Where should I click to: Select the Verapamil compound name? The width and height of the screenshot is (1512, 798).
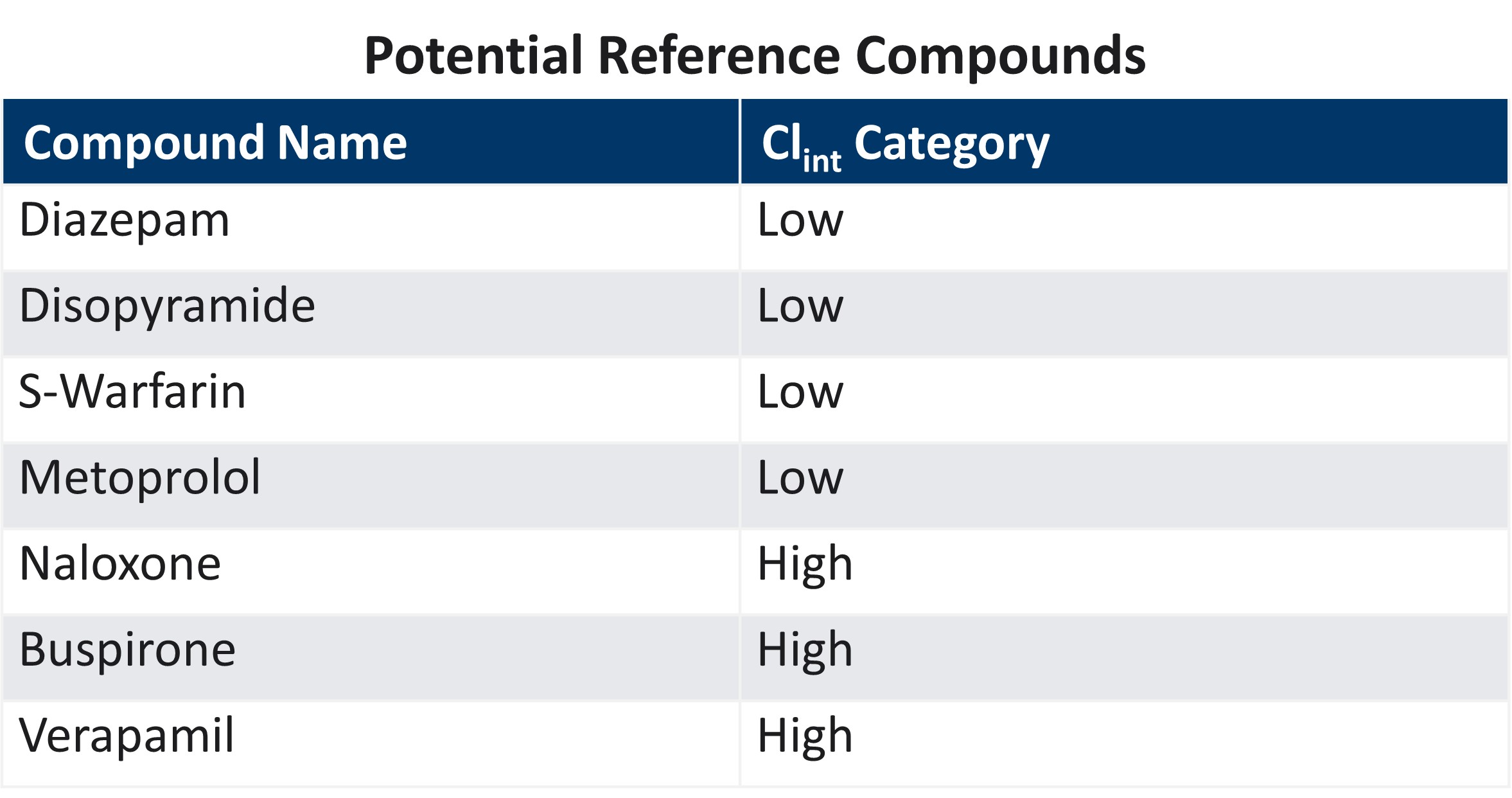(127, 735)
